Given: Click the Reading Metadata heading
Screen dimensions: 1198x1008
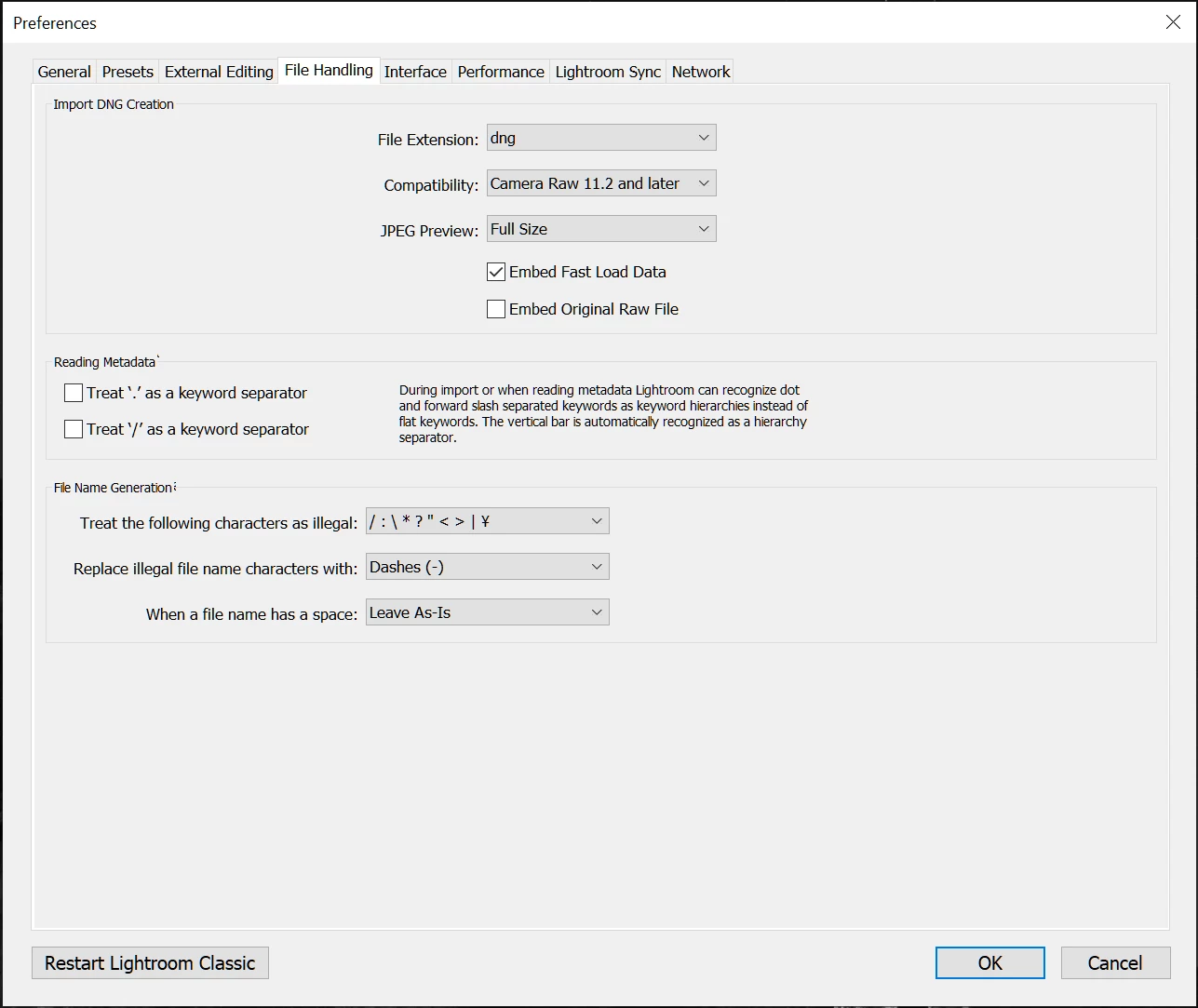Looking at the screenshot, I should 104,362.
